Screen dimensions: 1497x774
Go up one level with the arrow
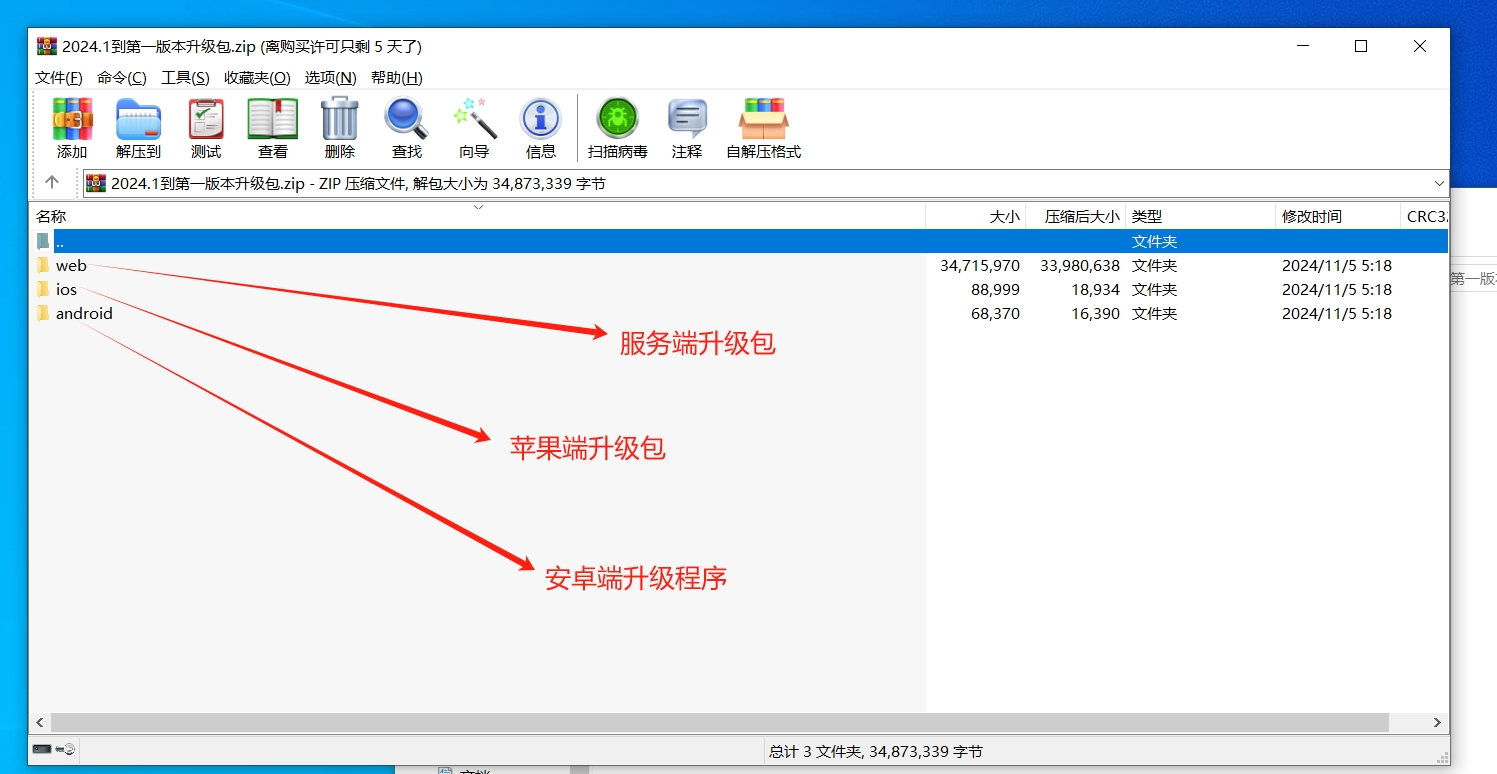point(52,183)
